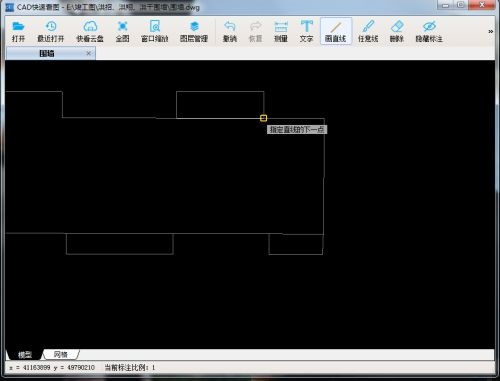The width and height of the screenshot is (500, 381).
Task: Activate the 窗口缩放 window zoom tool
Action: 155,31
